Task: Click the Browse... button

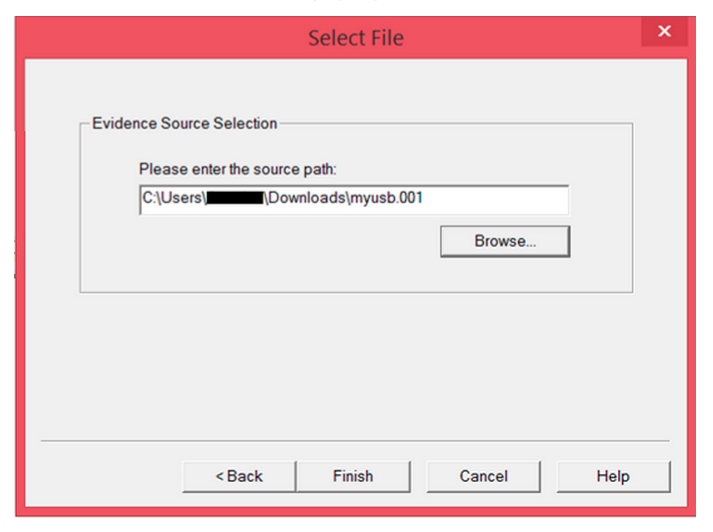Action: click(505, 241)
